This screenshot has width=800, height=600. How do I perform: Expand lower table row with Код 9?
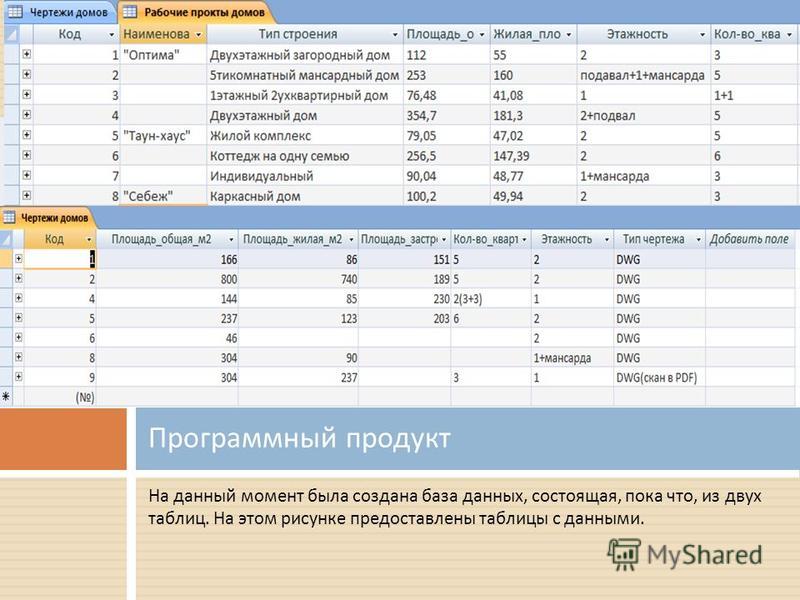(18, 377)
